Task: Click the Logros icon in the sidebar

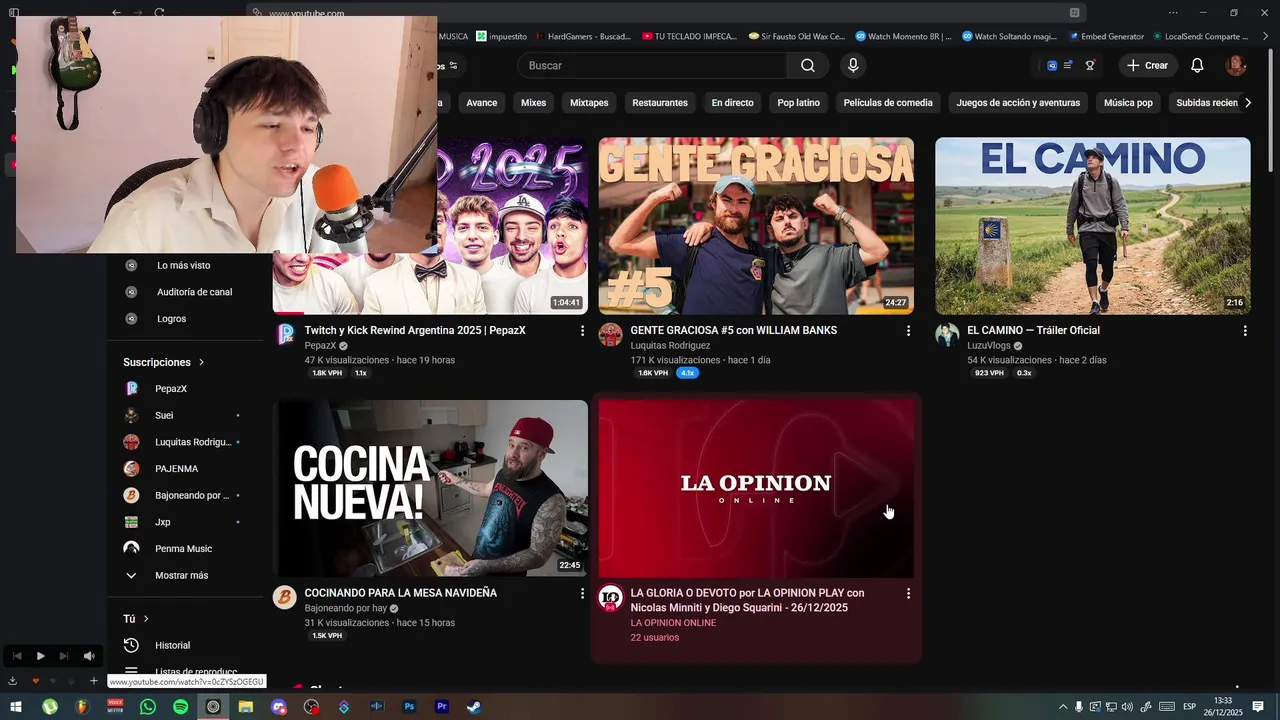Action: (x=131, y=319)
